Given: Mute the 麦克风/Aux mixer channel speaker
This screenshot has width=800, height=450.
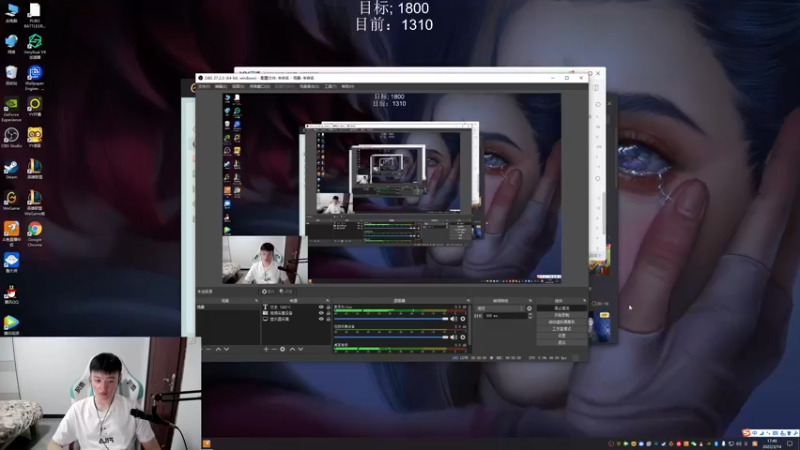Looking at the screenshot, I should pyautogui.click(x=453, y=319).
